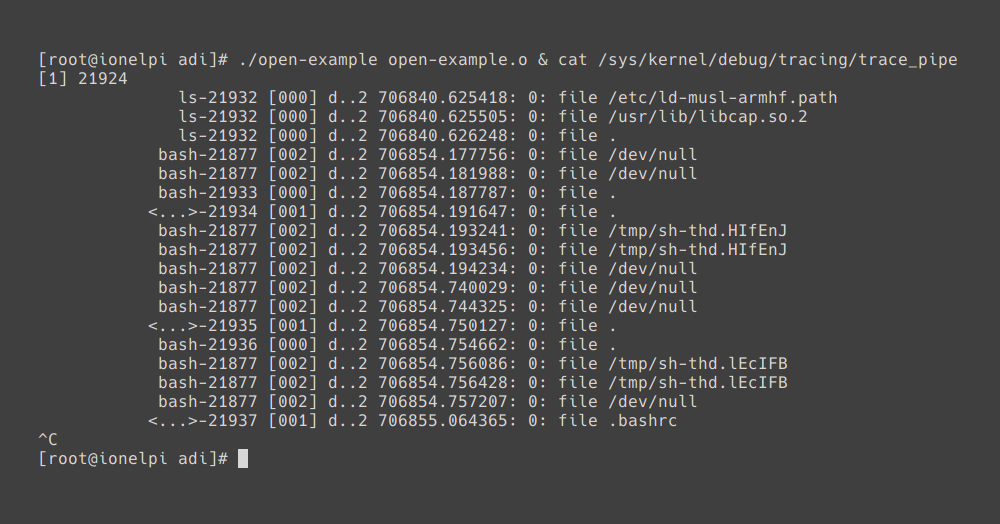Screen dimensions: 1000x524
Task: Click the <...>-21937 process entry
Action: [x=203, y=421]
